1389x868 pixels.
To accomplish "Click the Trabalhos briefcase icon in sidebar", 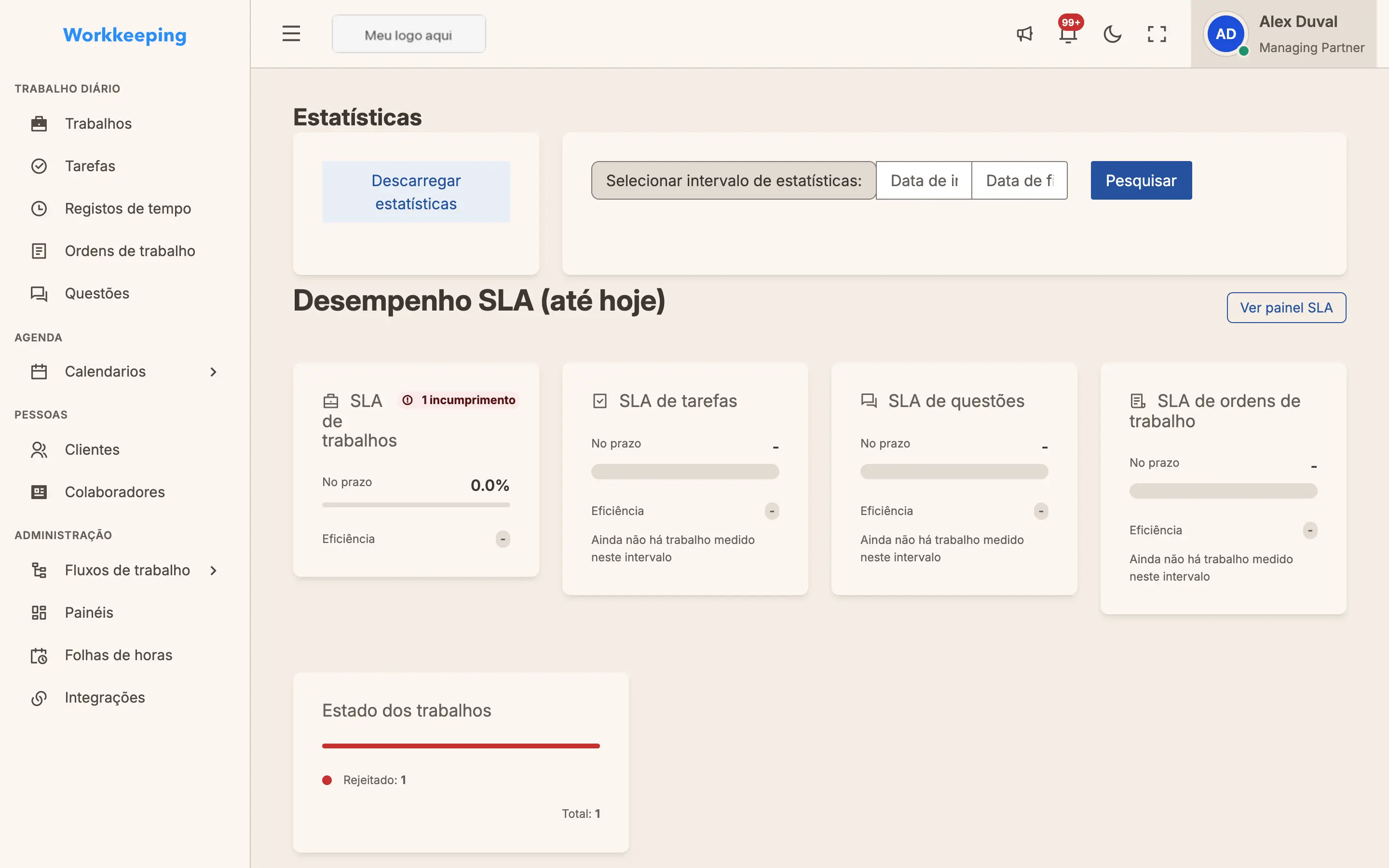I will click(x=39, y=123).
